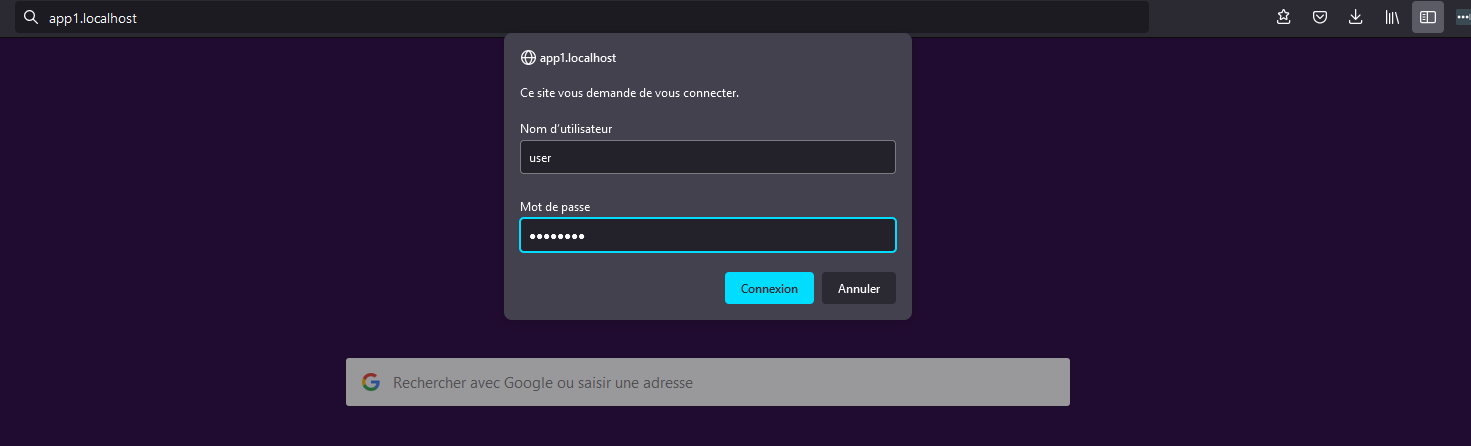The height and width of the screenshot is (446, 1471).
Task: Click the Google logo in the search box
Action: pyautogui.click(x=371, y=382)
